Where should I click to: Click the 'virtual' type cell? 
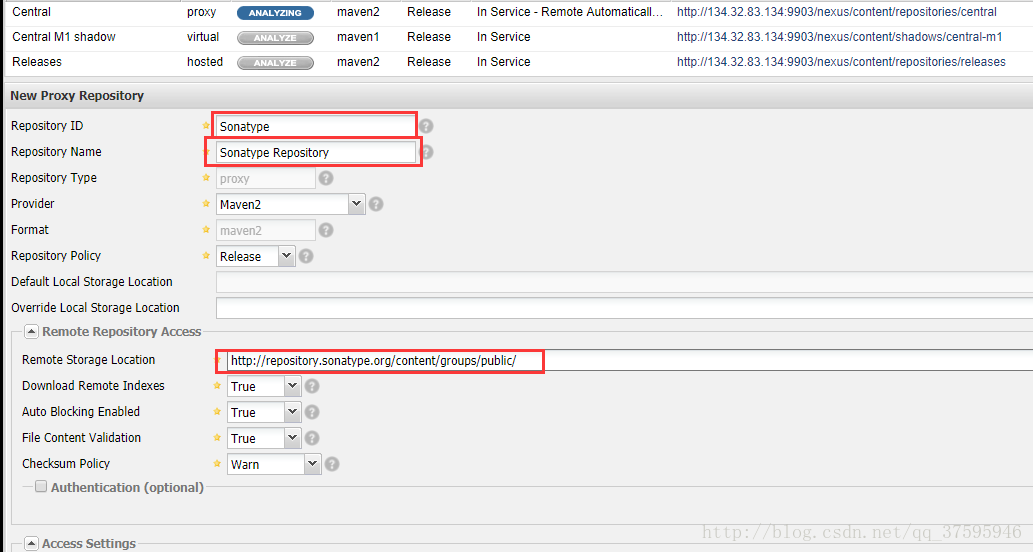coord(203,37)
